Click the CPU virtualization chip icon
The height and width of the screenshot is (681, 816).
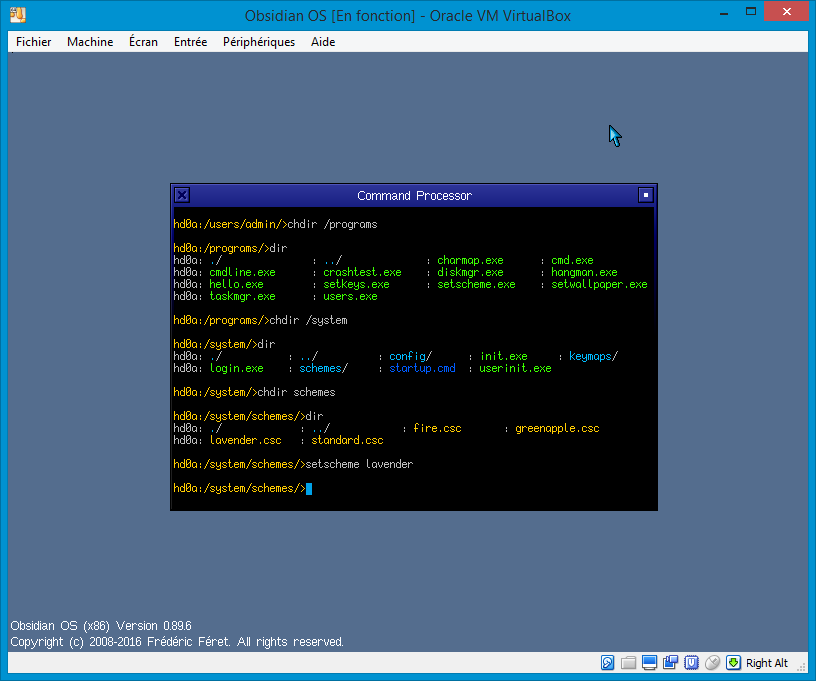(x=691, y=663)
